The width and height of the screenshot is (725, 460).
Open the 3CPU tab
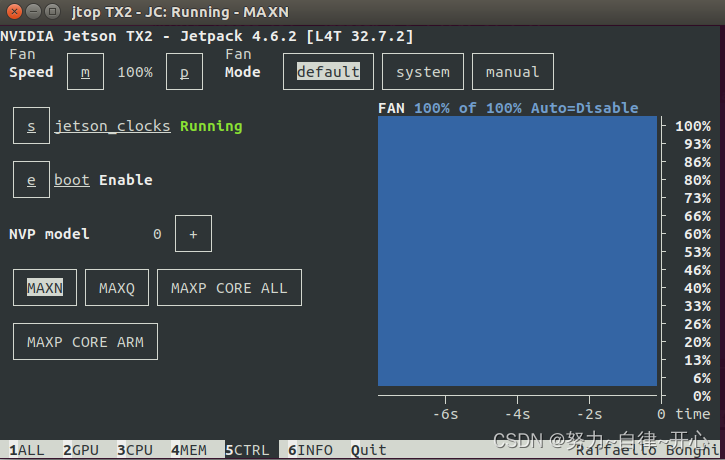click(135, 450)
